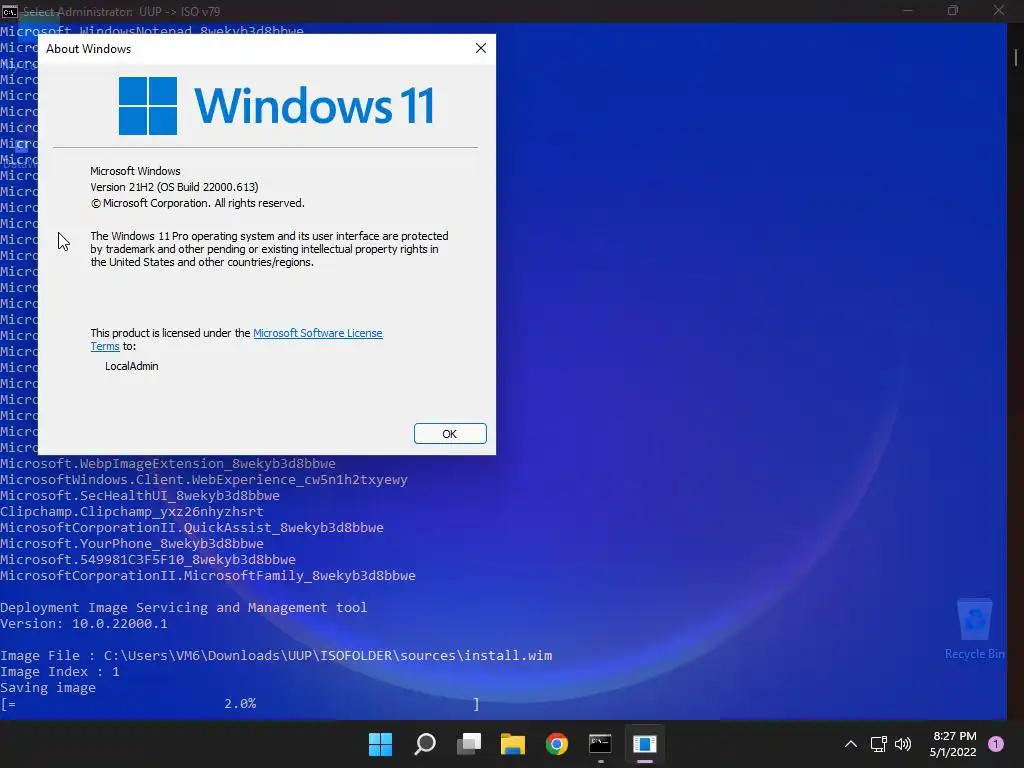Click 'Microsoft.WebpImageExtension_8wekyb3d8bbwe' console line

(168, 464)
